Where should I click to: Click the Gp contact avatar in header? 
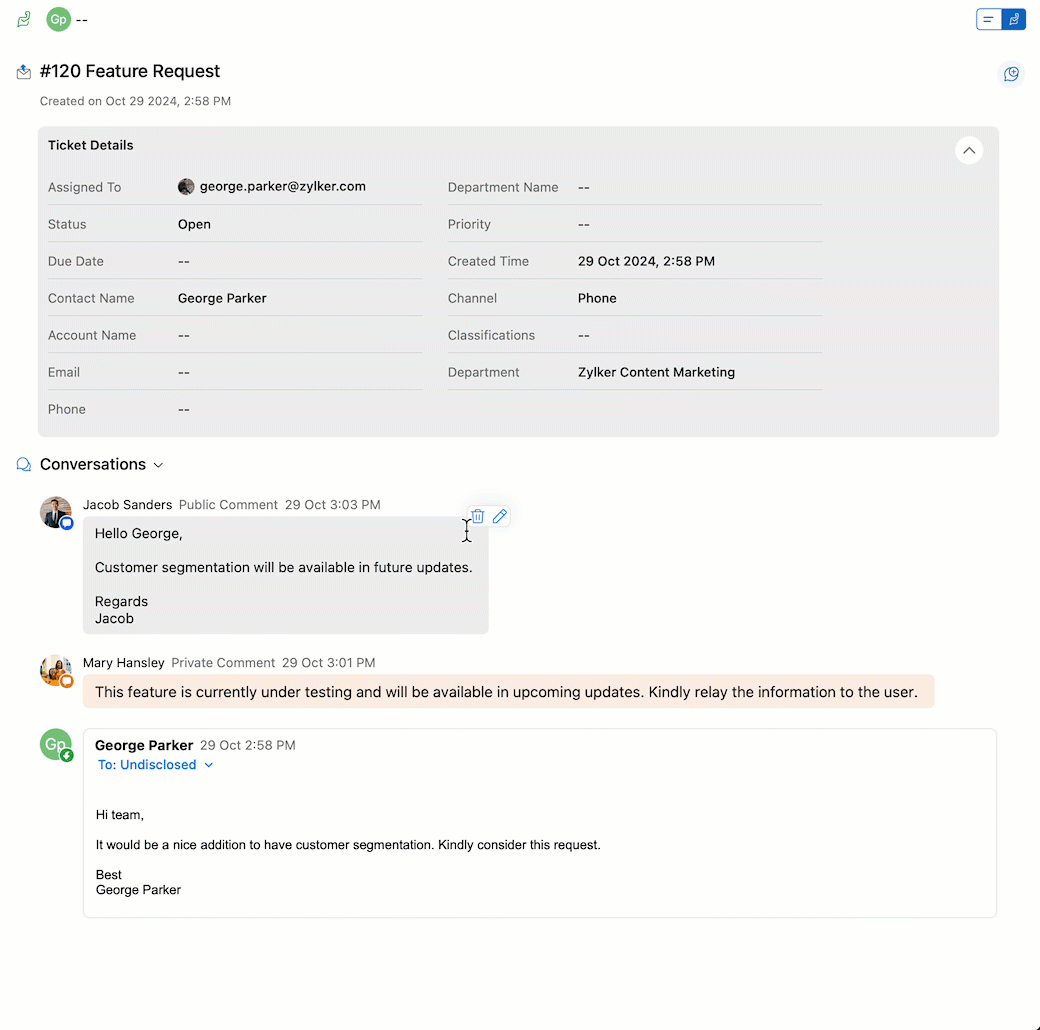58,19
